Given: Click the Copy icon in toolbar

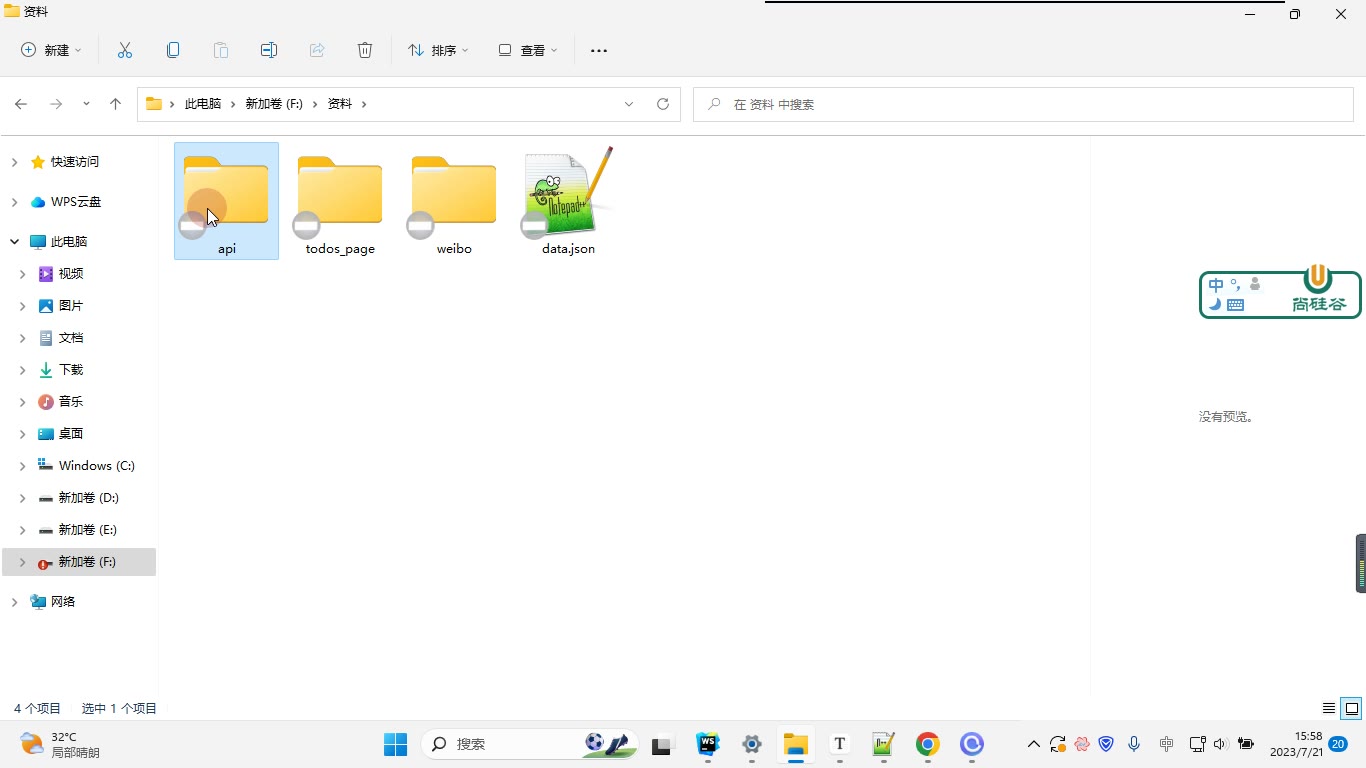Looking at the screenshot, I should [x=173, y=50].
